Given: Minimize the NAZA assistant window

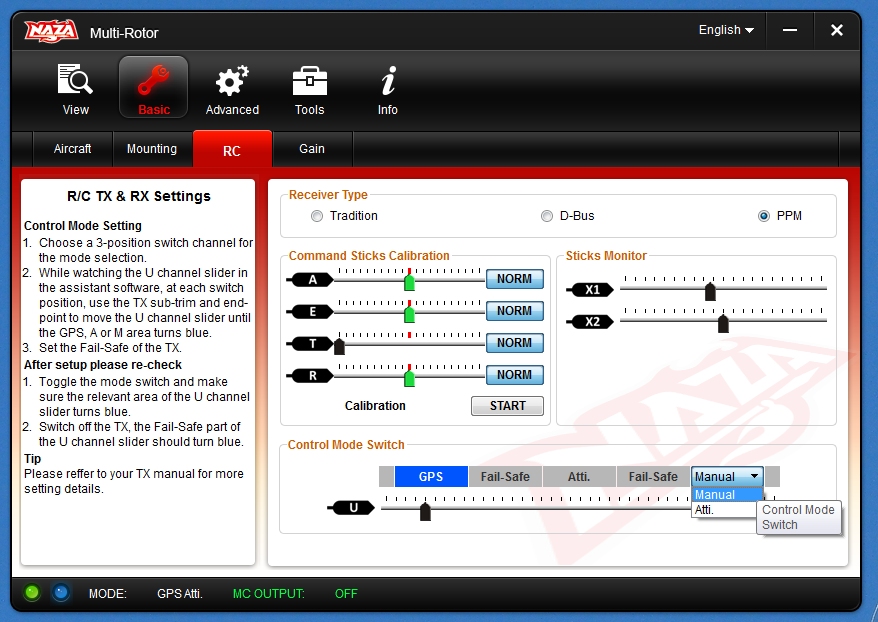Looking at the screenshot, I should pos(790,30).
